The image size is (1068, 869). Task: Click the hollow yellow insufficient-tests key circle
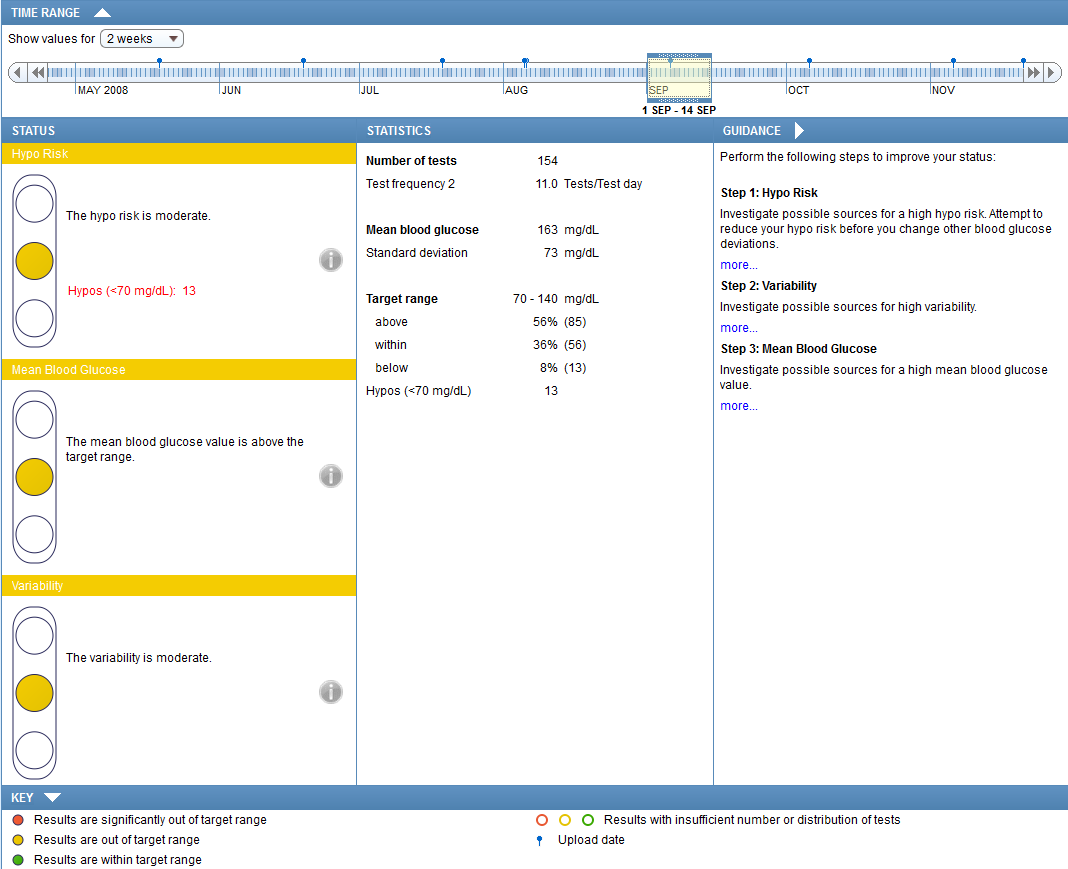[x=565, y=820]
